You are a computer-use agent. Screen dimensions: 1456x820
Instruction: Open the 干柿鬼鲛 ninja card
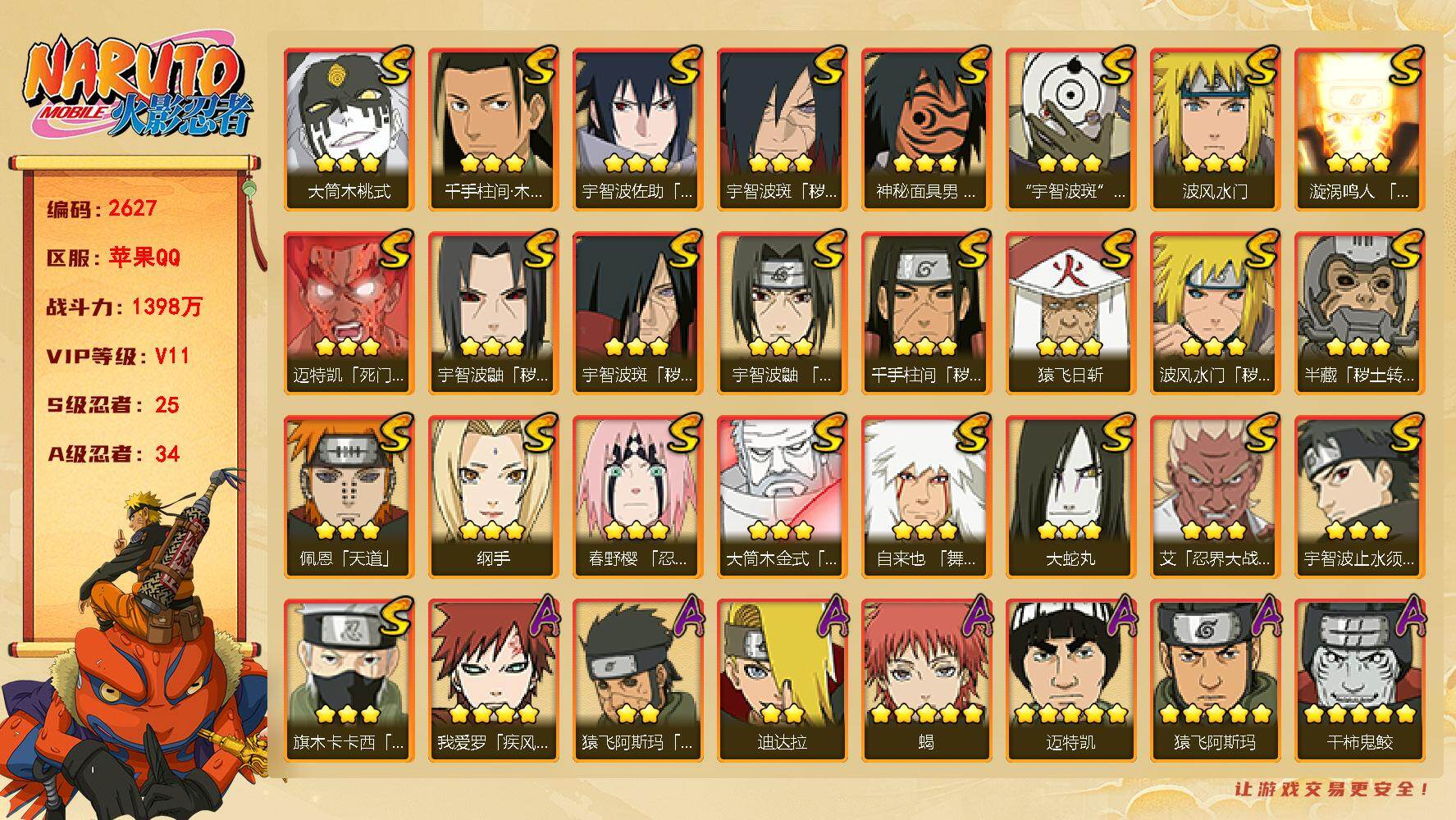(1359, 681)
